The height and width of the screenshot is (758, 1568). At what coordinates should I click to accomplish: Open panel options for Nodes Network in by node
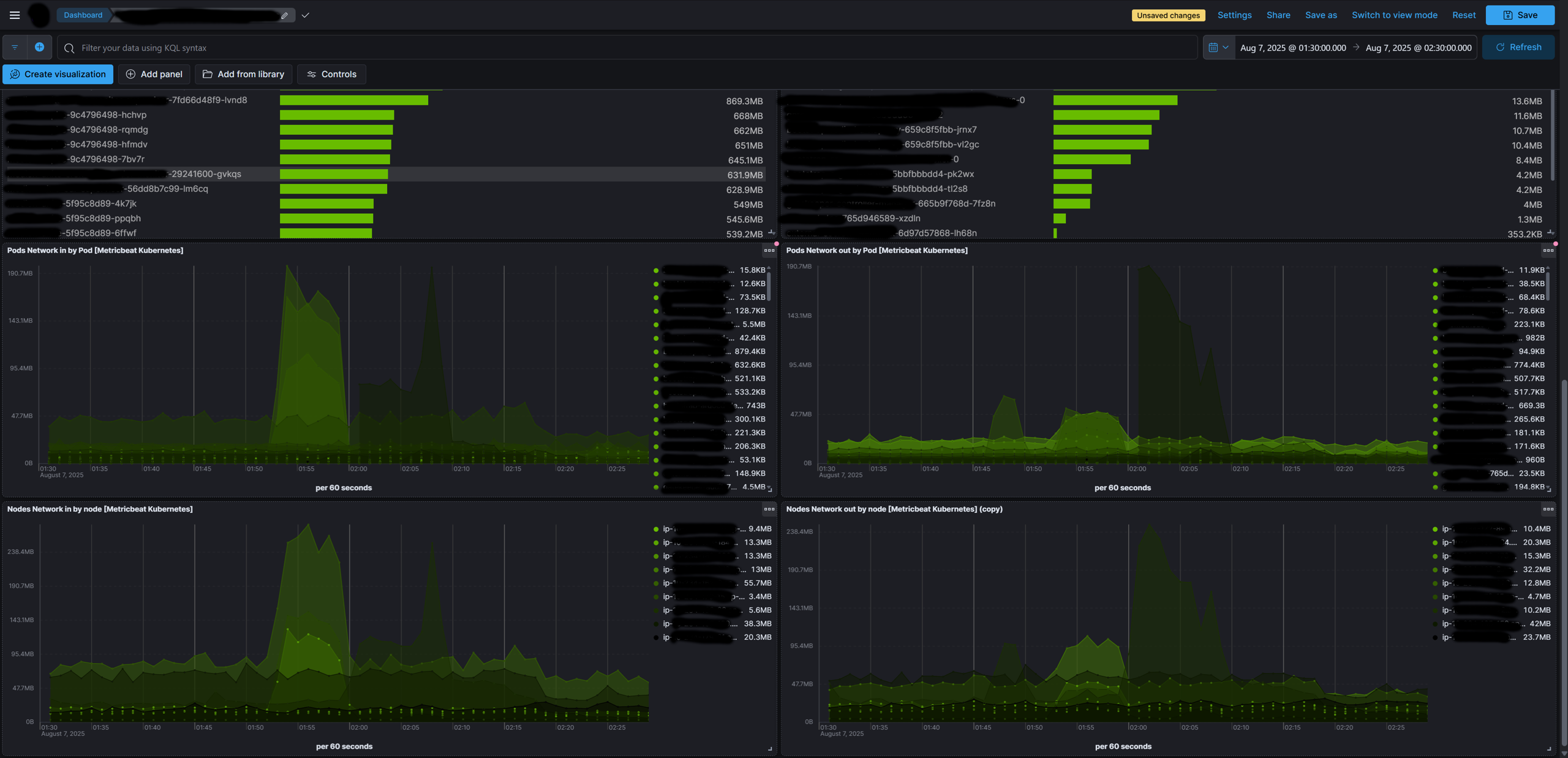(769, 509)
